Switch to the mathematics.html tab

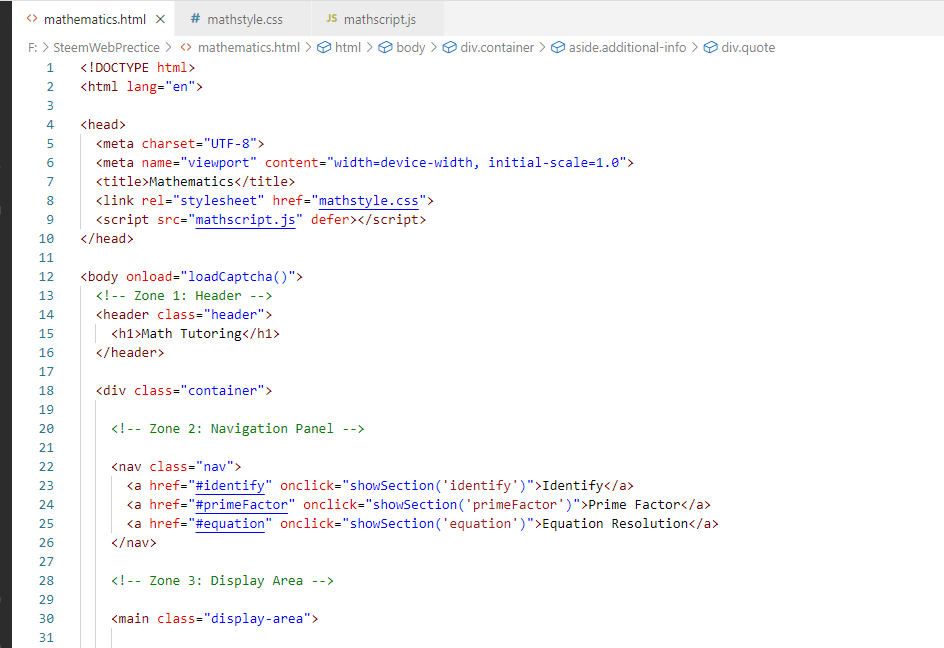point(95,19)
